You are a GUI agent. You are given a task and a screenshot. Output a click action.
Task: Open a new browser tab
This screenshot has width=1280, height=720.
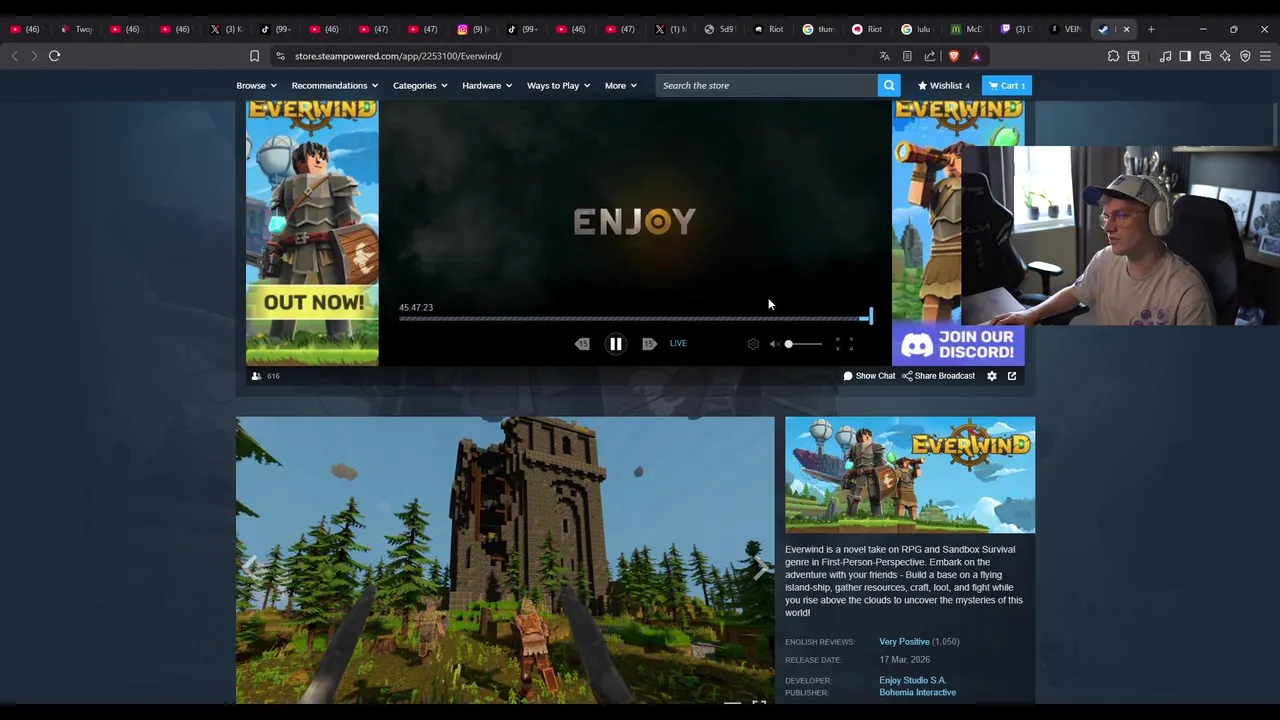(x=1151, y=29)
